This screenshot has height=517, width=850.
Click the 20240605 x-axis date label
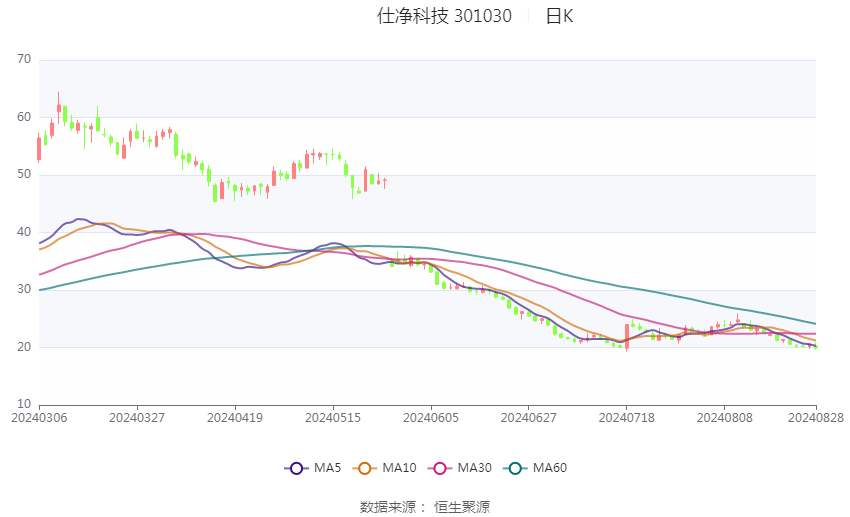[x=431, y=418]
